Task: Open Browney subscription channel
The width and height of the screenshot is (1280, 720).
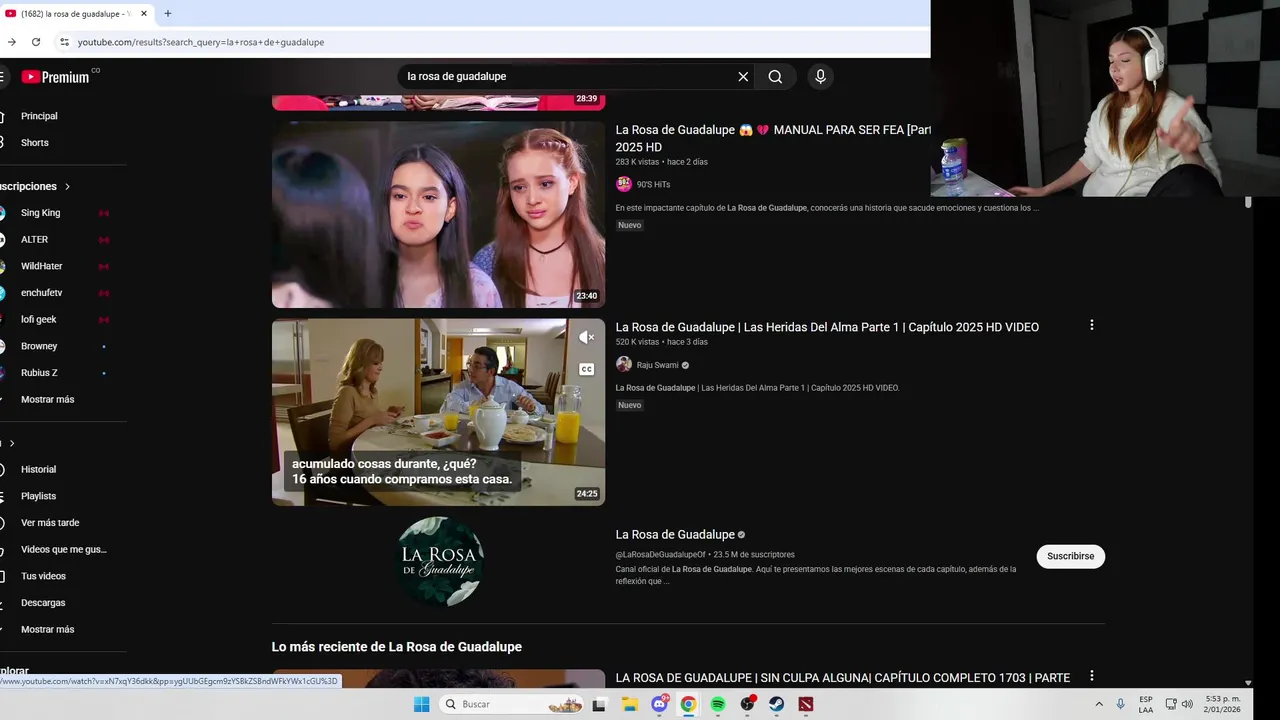Action: [x=39, y=346]
